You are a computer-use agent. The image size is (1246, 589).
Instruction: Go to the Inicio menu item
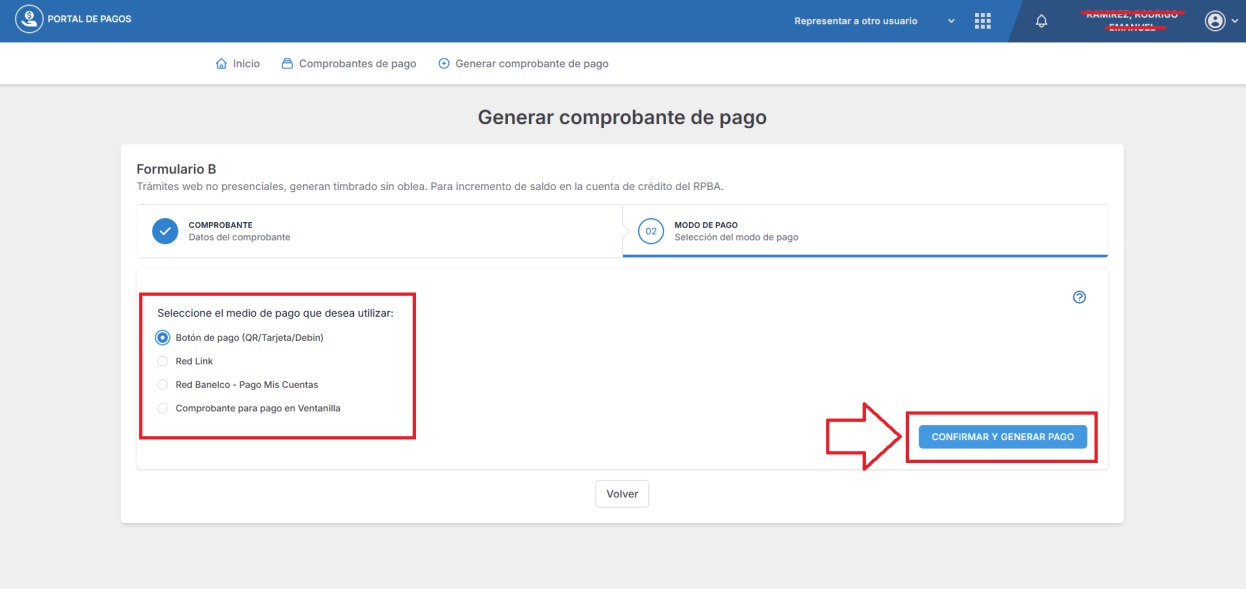click(x=246, y=64)
